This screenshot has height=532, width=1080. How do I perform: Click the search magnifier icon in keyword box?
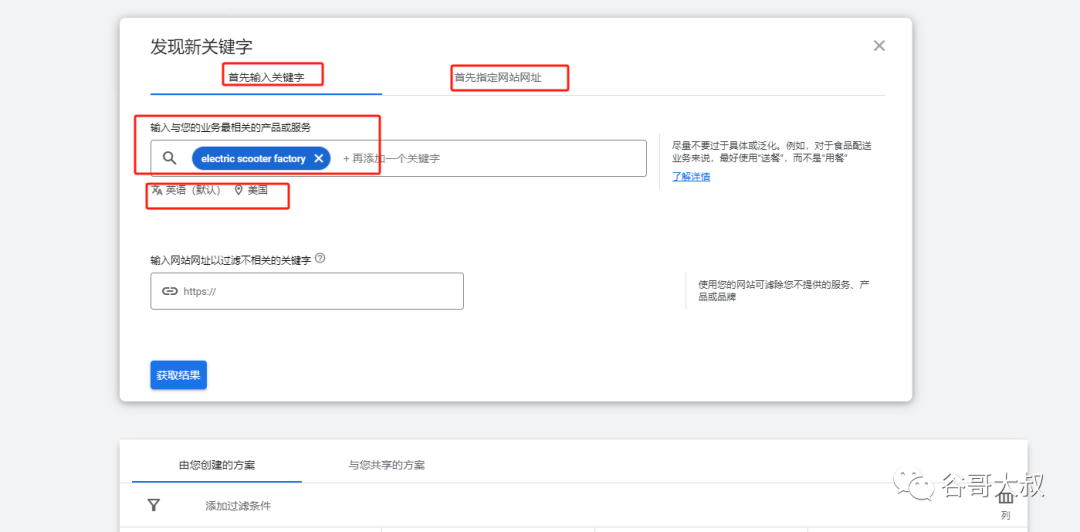[x=170, y=158]
